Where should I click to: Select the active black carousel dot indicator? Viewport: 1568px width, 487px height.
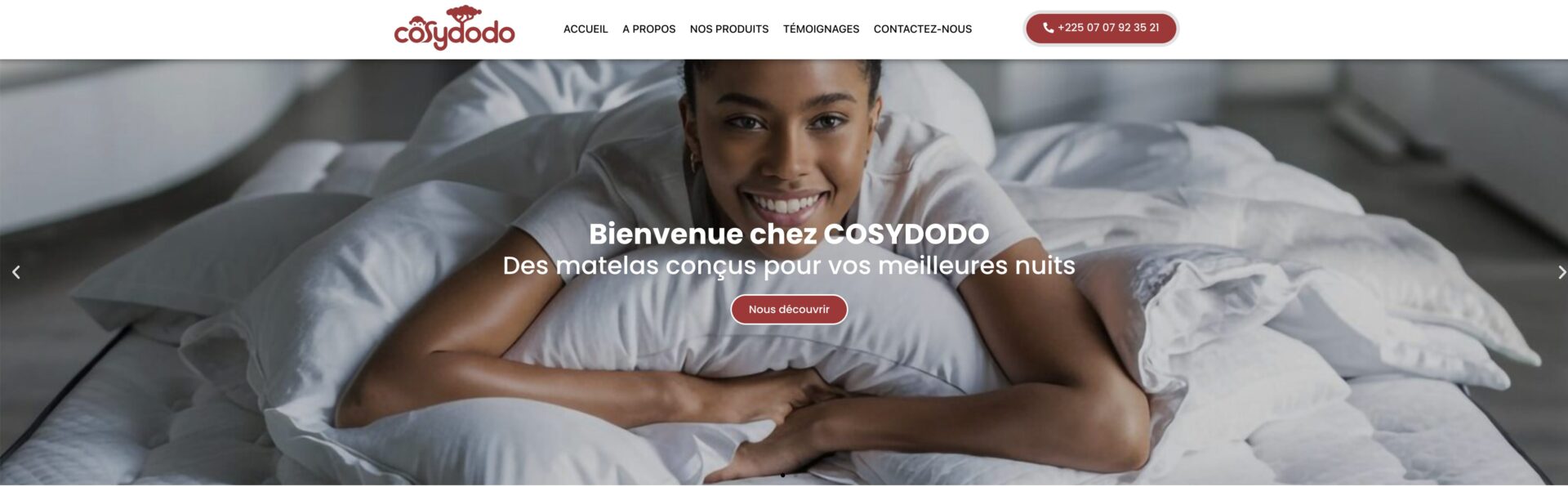(783, 475)
